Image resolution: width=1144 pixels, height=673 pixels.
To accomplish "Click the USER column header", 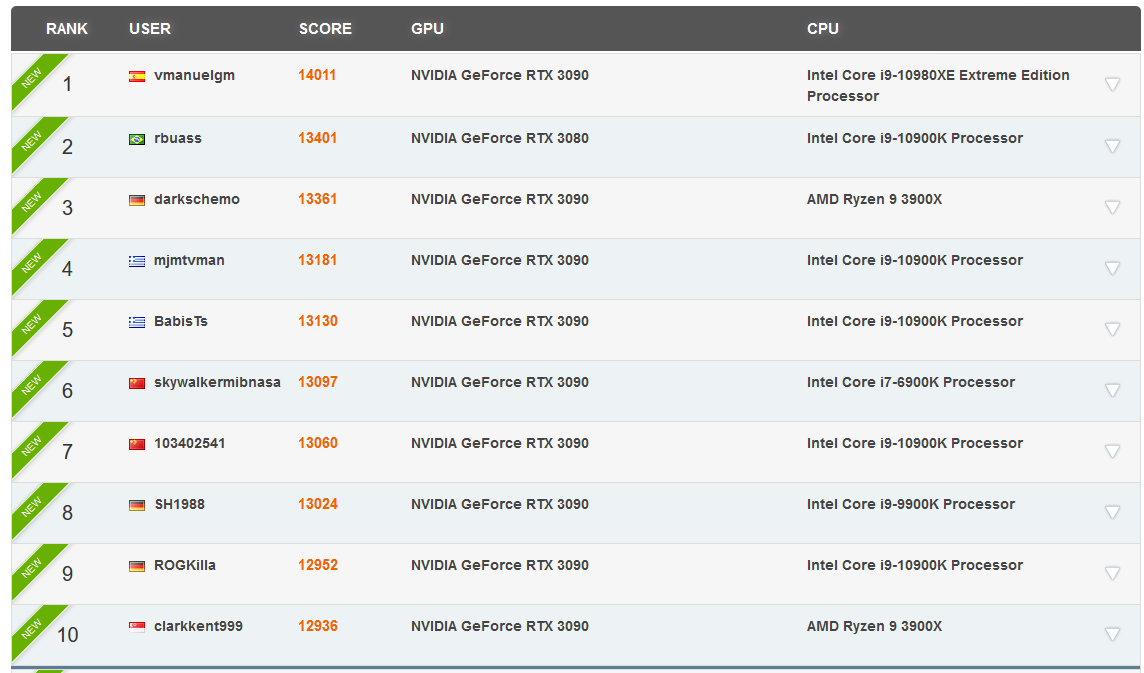I will tap(150, 28).
